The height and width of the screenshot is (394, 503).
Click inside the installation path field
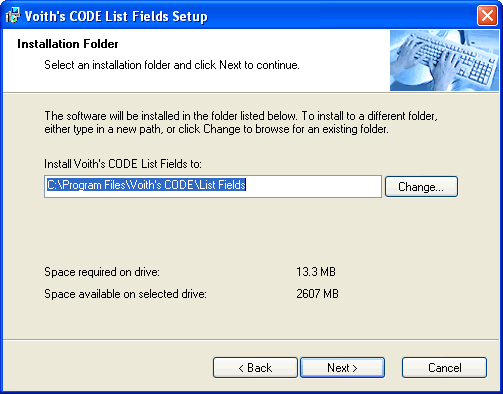tap(213, 186)
